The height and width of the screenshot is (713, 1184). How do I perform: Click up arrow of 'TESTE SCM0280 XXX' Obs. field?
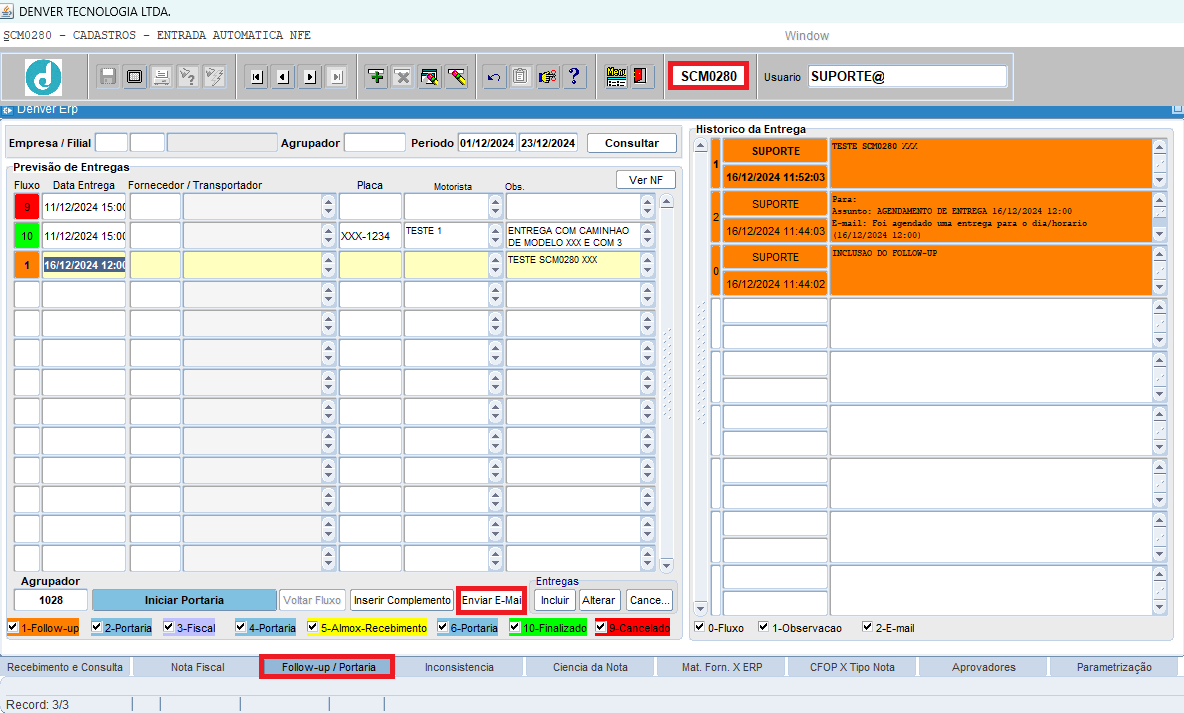pos(647,258)
